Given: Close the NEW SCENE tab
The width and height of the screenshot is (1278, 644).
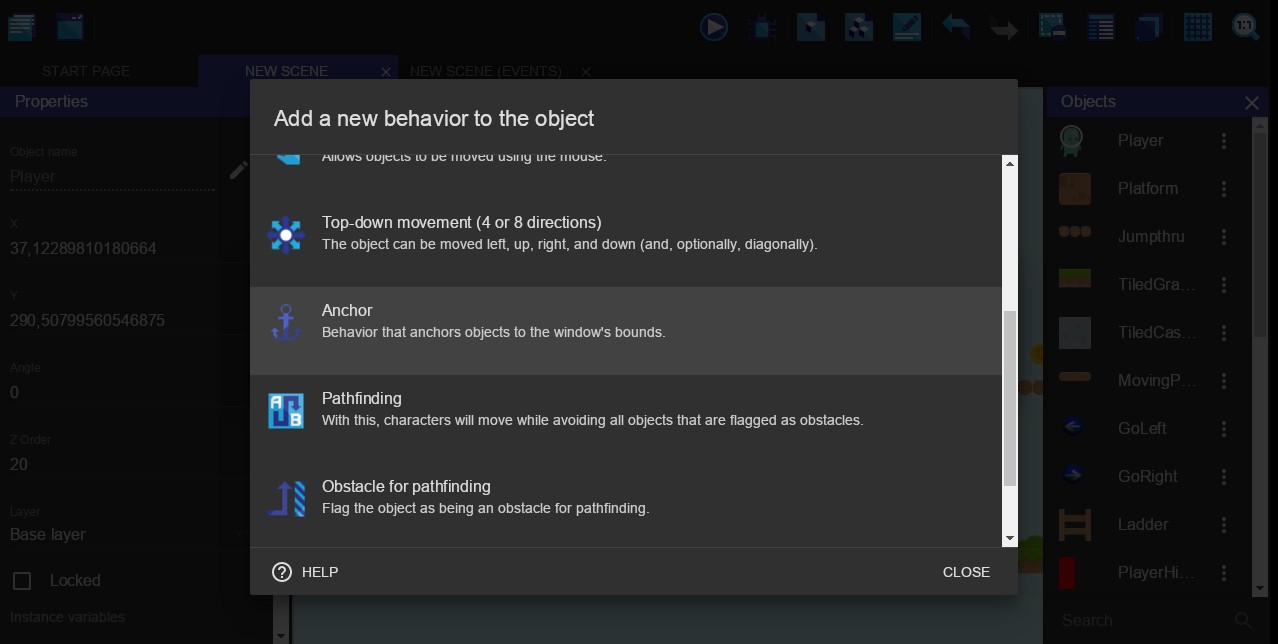Looking at the screenshot, I should 386,72.
